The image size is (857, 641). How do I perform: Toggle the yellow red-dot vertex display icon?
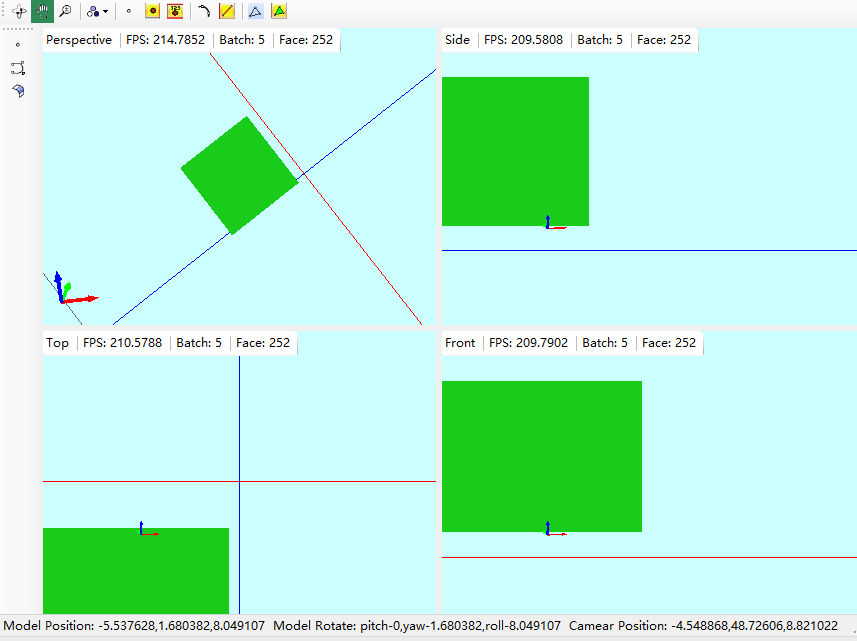[152, 11]
